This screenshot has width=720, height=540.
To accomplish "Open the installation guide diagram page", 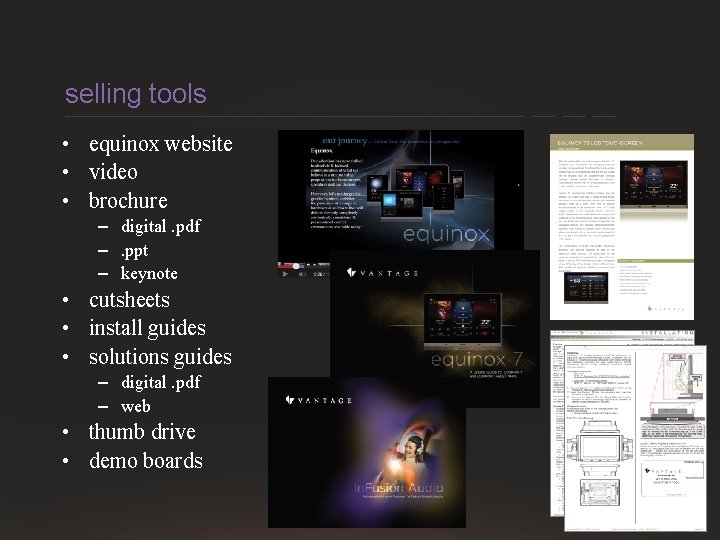I will coord(635,439).
